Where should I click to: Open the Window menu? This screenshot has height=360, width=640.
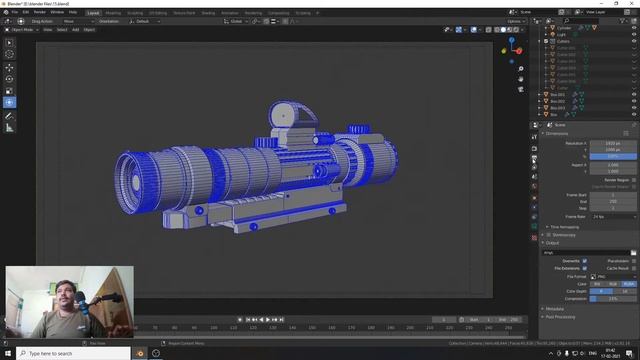point(57,12)
